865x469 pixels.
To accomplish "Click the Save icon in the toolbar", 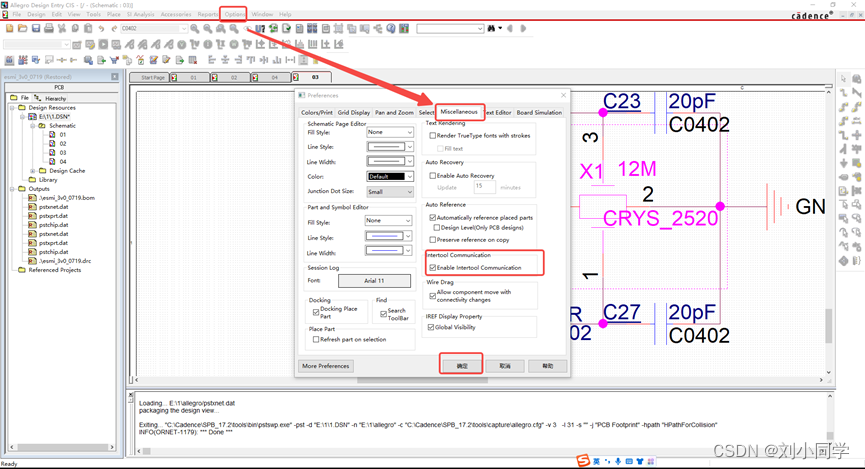I will 36,29.
